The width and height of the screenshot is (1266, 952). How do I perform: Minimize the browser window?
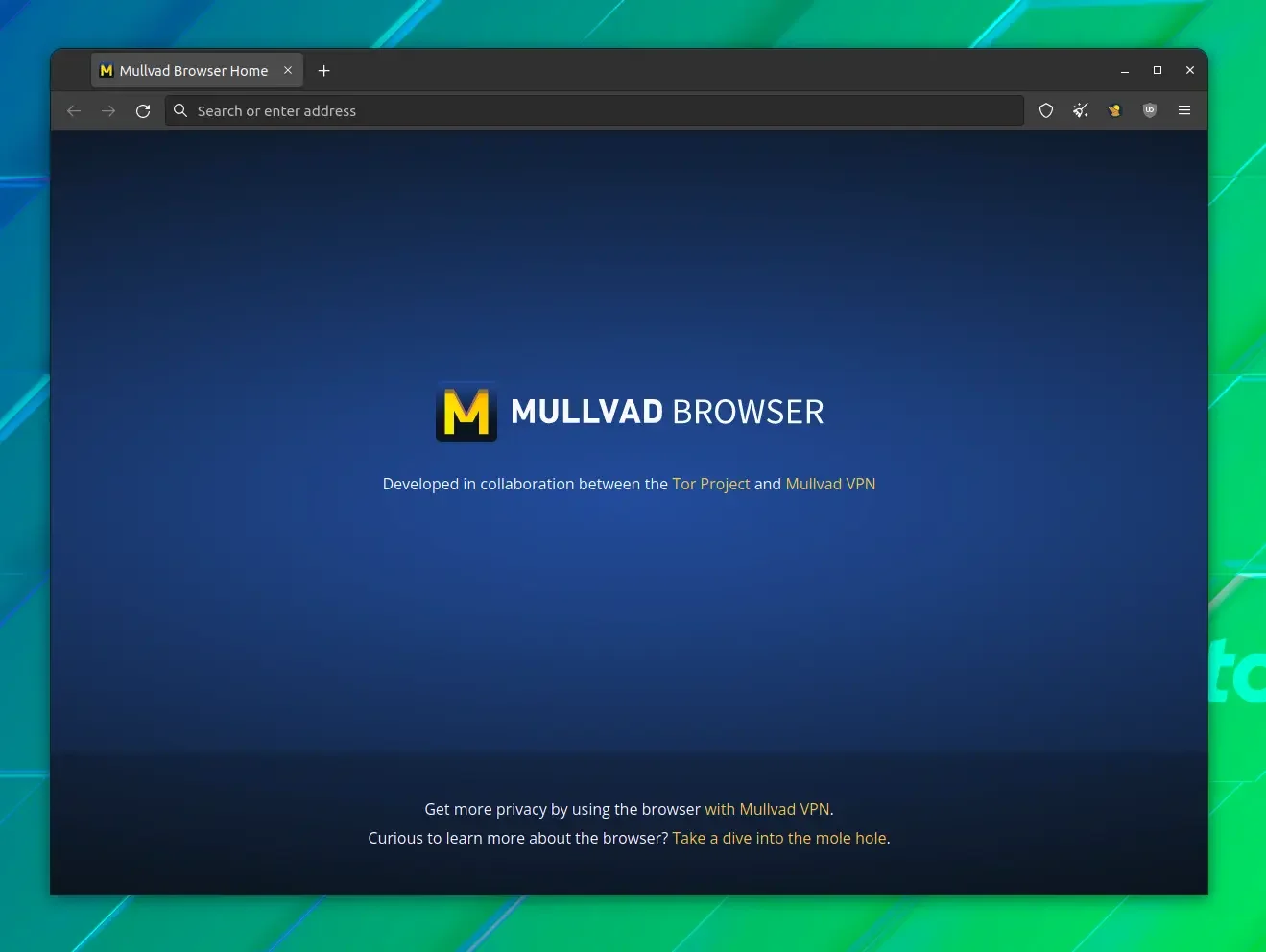pyautogui.click(x=1125, y=71)
